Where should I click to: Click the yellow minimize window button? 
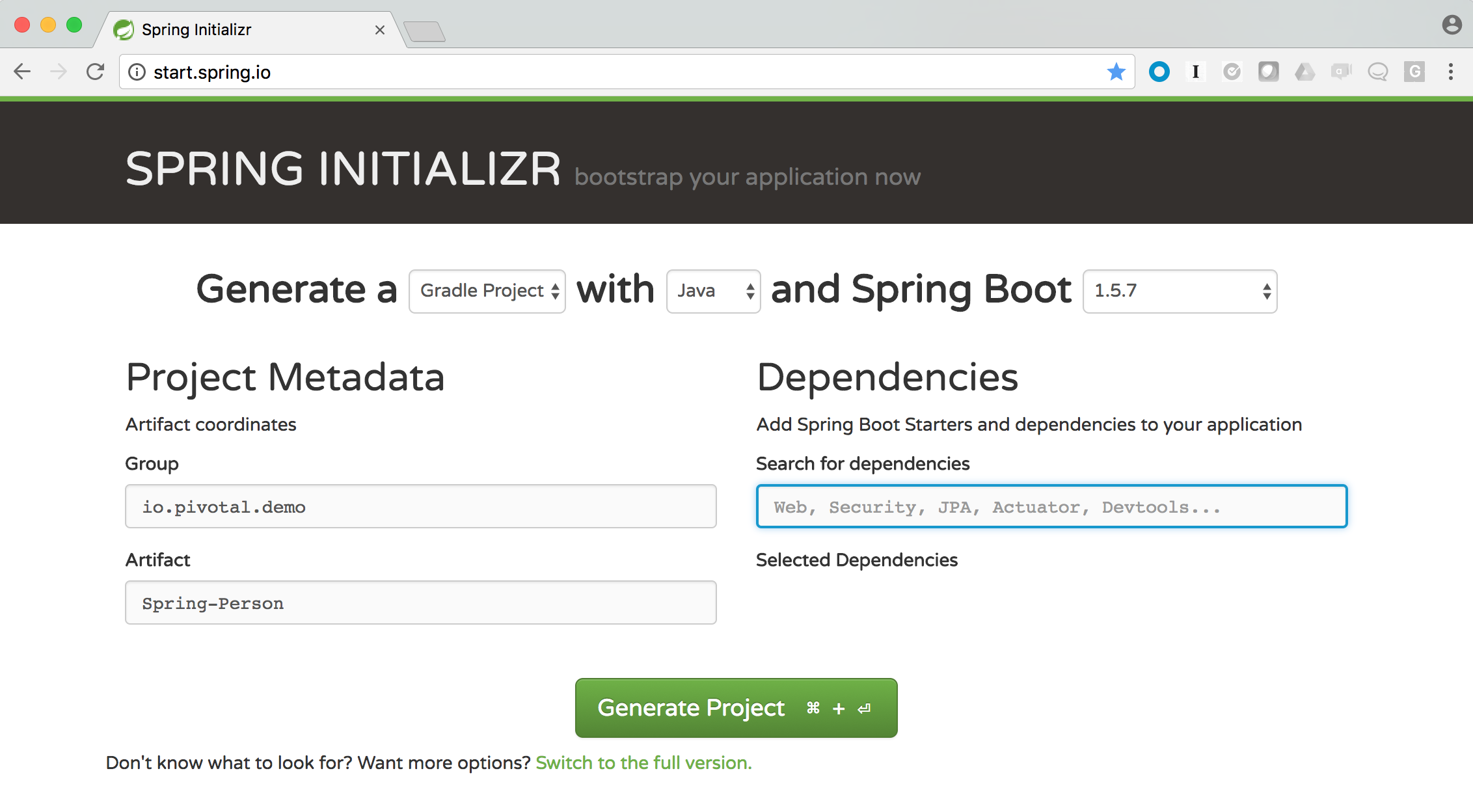pos(48,25)
